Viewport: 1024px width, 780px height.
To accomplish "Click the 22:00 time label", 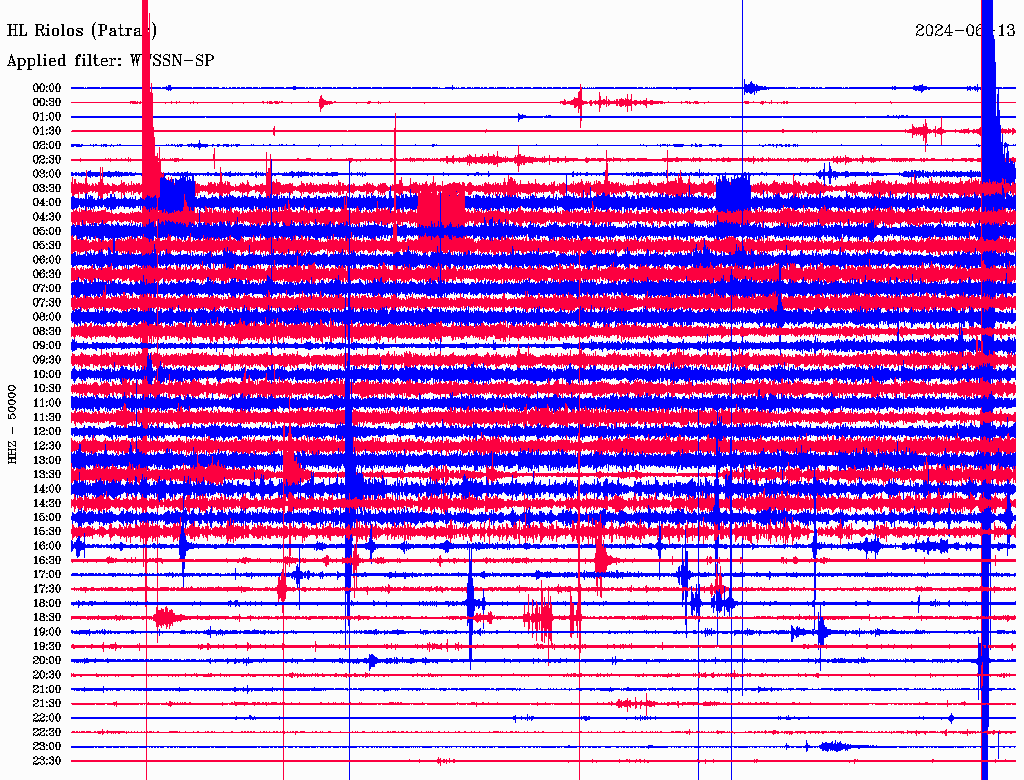I will 47,717.
